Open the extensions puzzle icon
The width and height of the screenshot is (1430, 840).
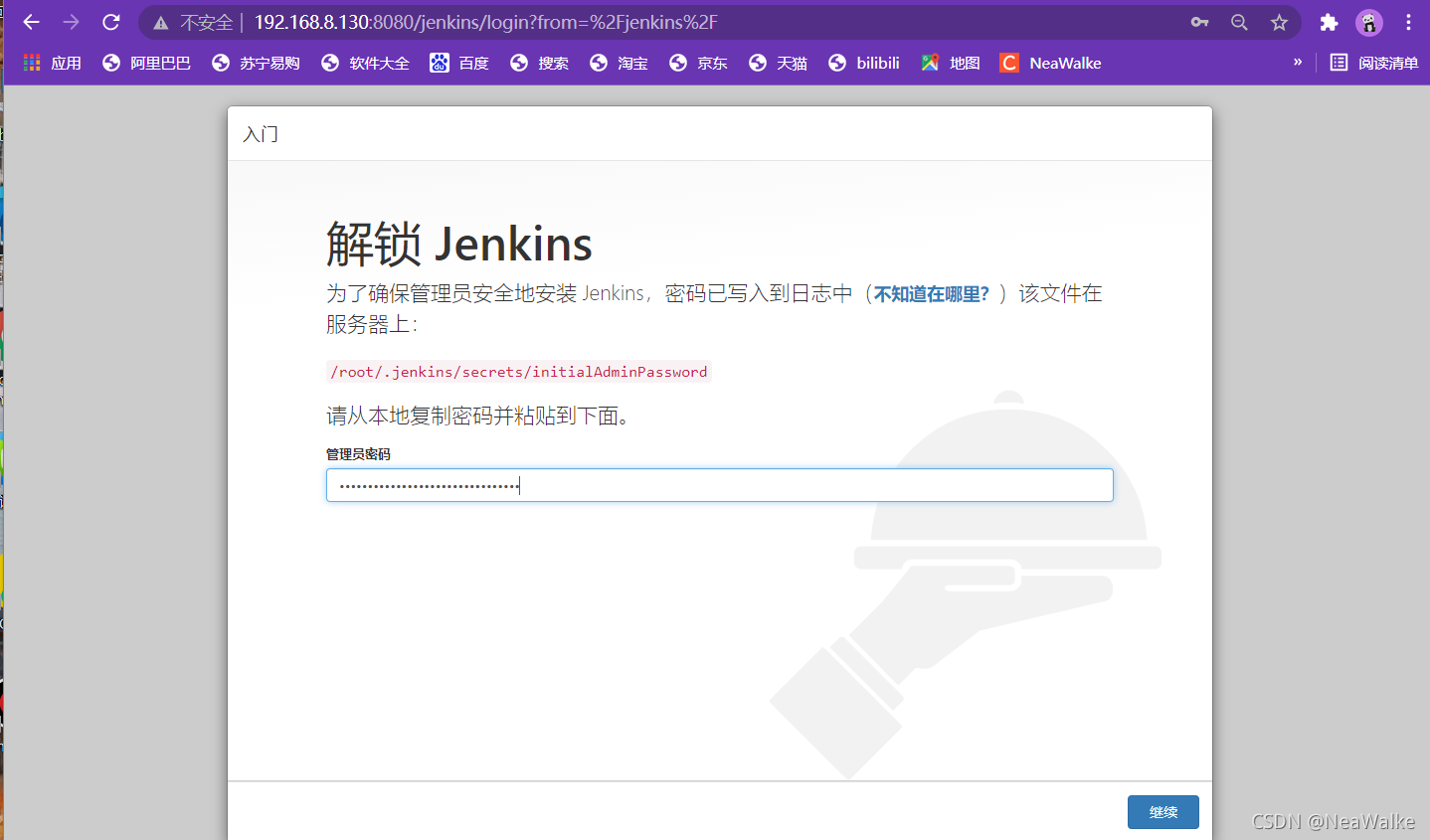coord(1329,22)
